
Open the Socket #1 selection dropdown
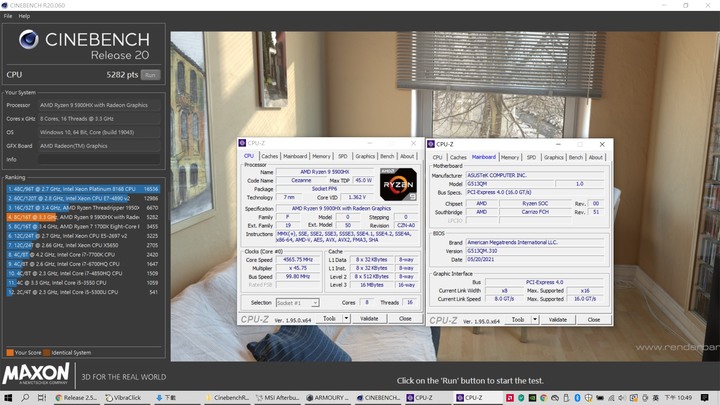[x=297, y=303]
